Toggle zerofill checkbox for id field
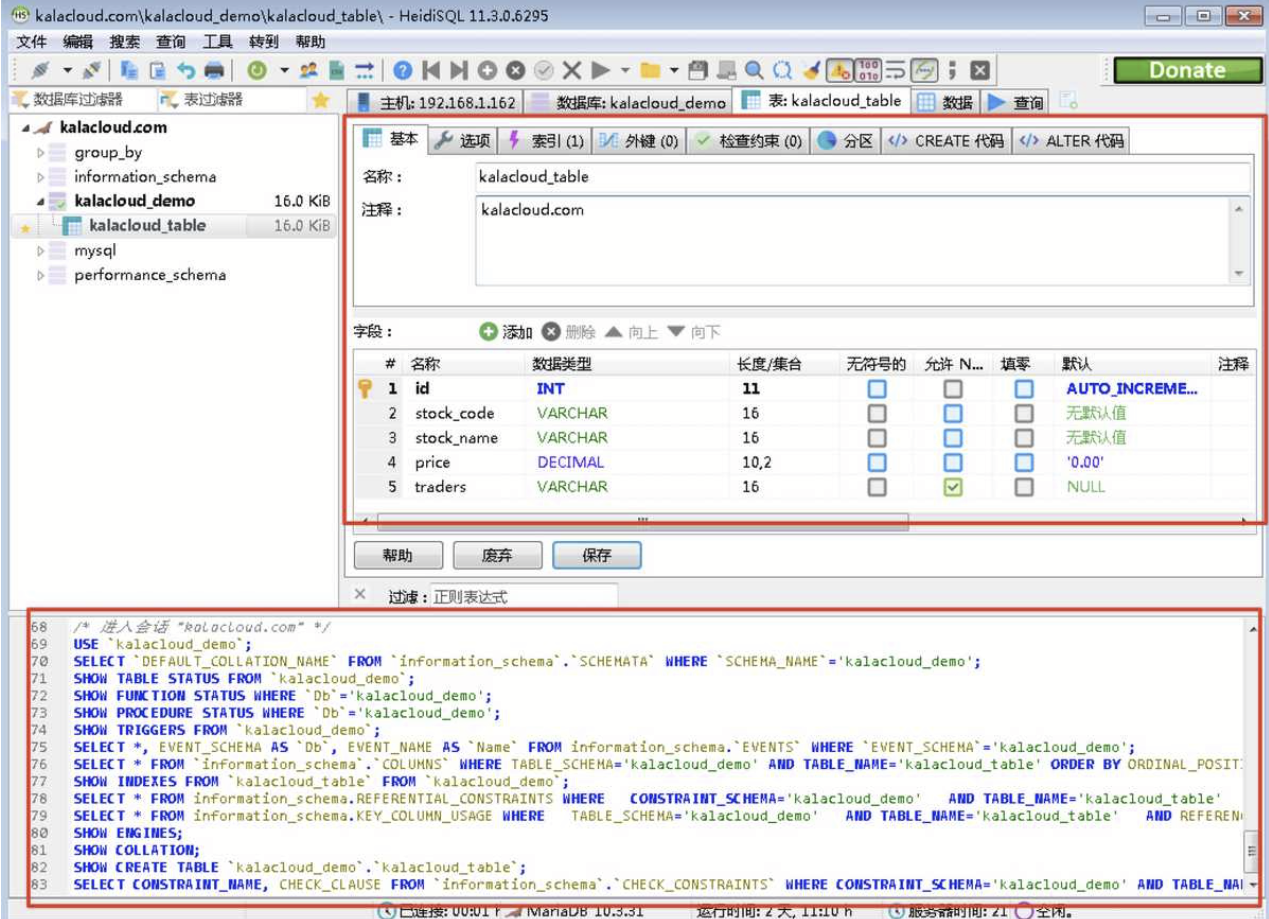The height and width of the screenshot is (919, 1269). pyautogui.click(x=1024, y=389)
